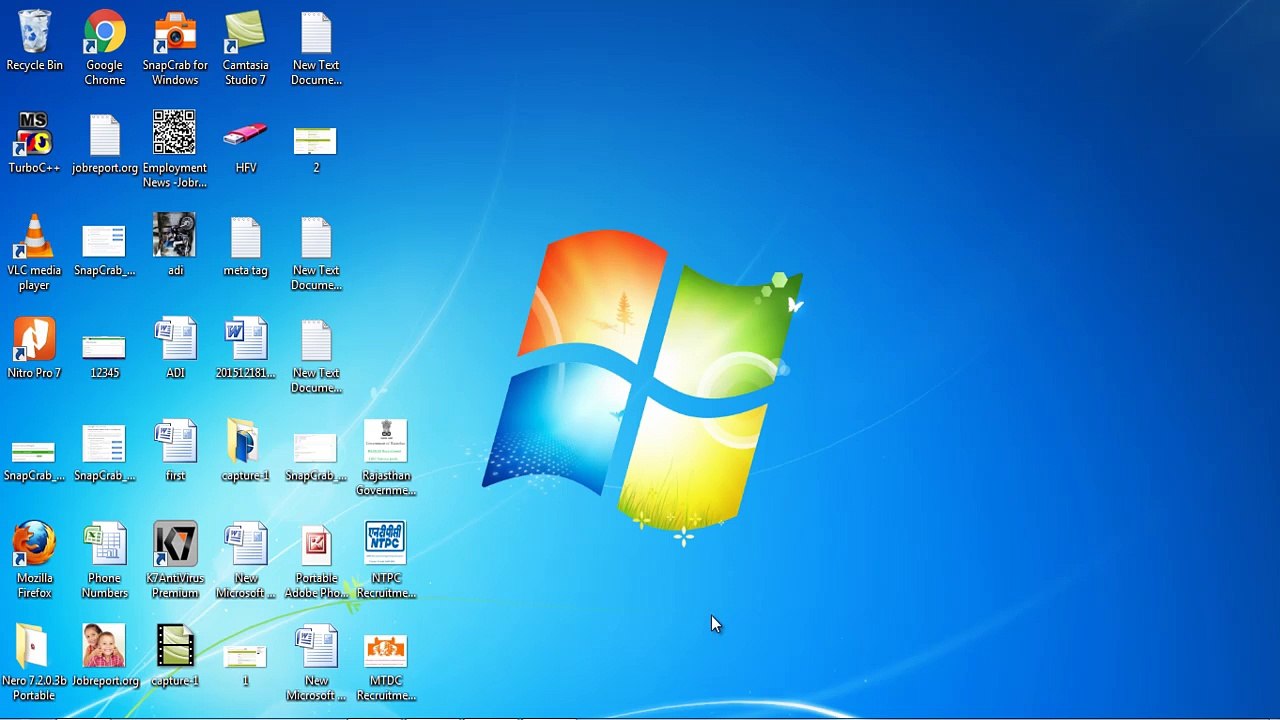Select the uppercase ADI Word document
The width and height of the screenshot is (1280, 720).
pos(175,348)
